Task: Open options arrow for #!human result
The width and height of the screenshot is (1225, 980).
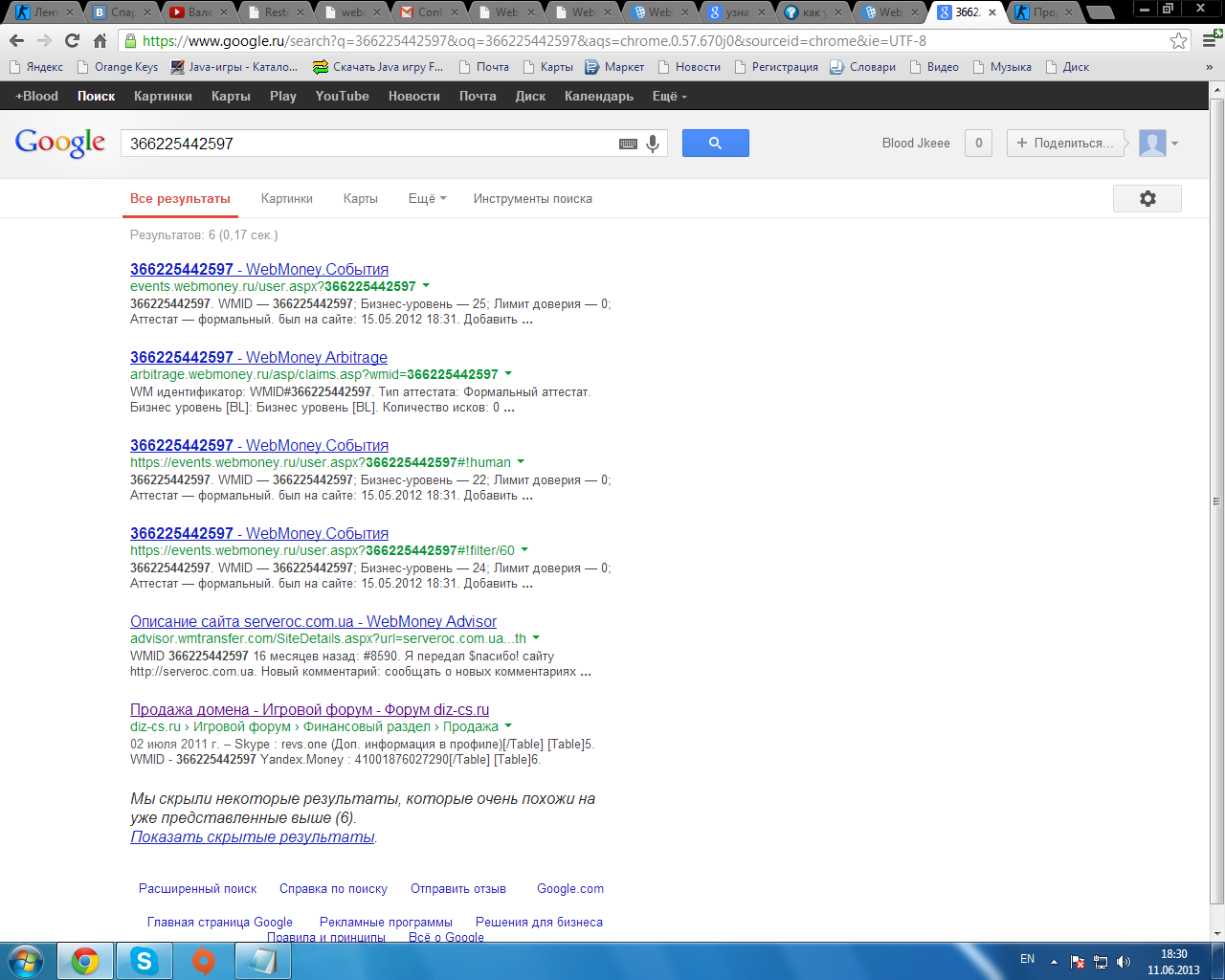Action: point(521,461)
